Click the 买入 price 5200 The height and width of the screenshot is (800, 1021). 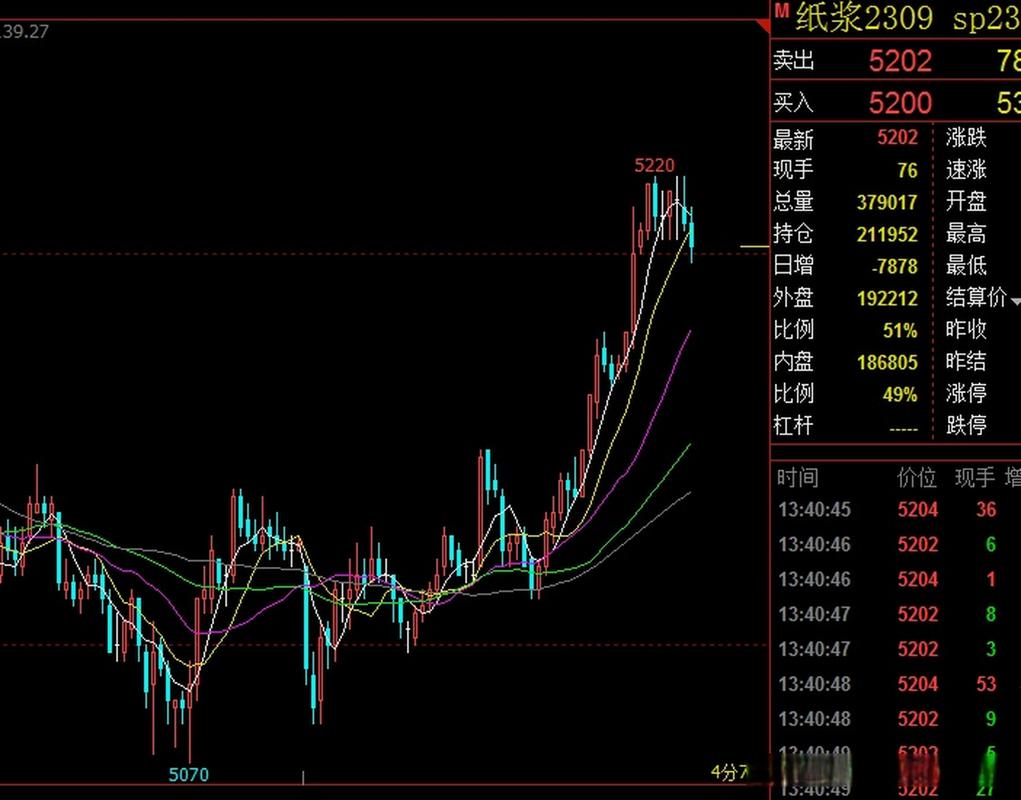pos(900,102)
